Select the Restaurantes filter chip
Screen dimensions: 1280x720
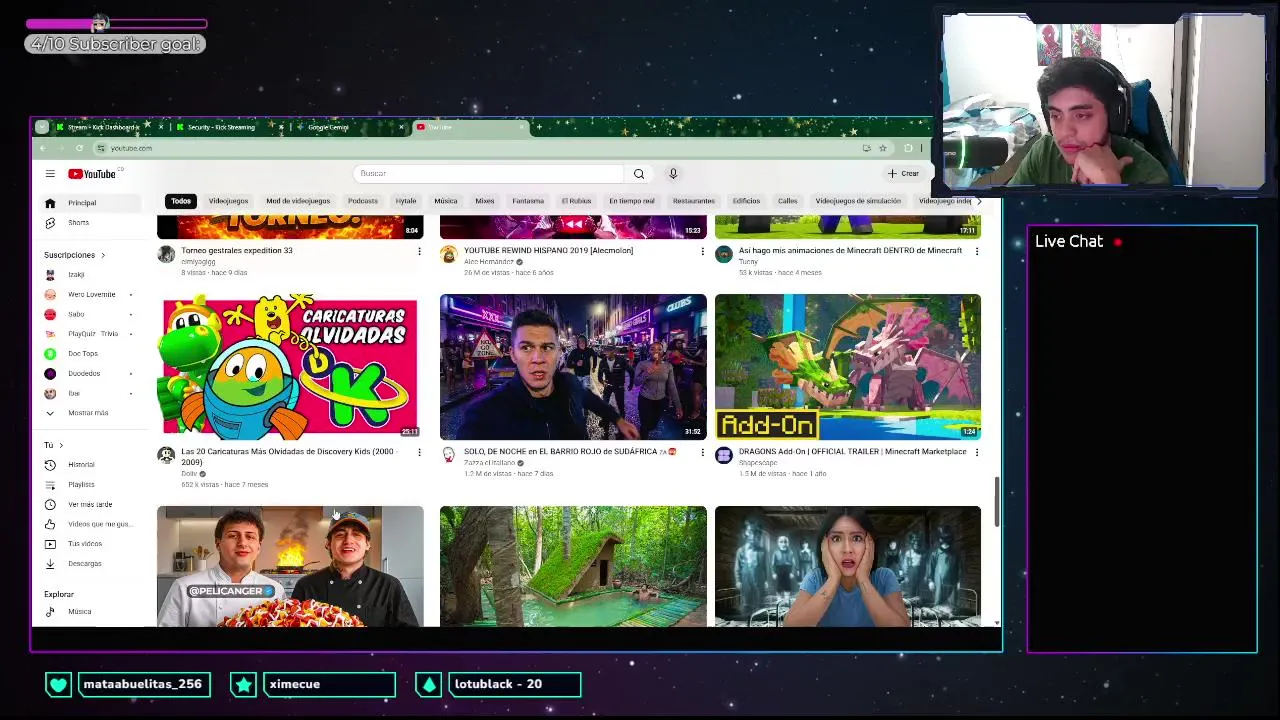[694, 201]
